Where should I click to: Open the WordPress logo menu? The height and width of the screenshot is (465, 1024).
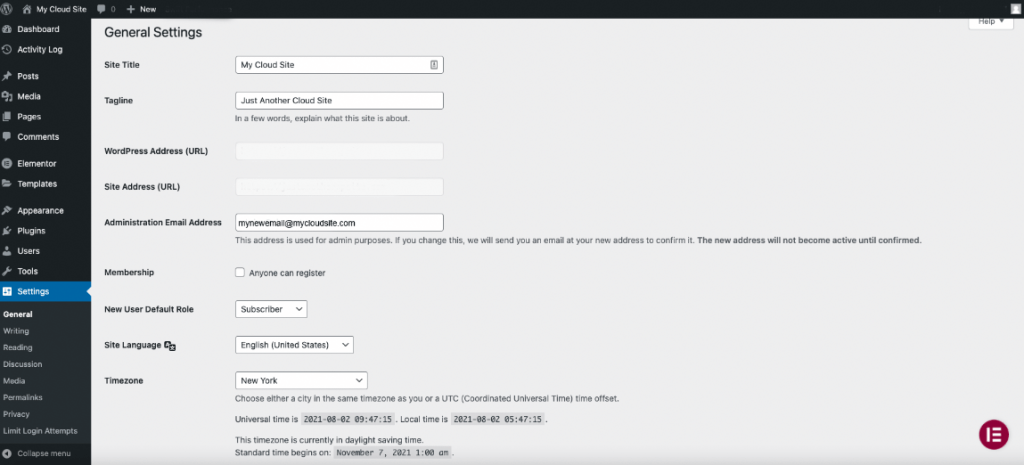(x=6, y=9)
